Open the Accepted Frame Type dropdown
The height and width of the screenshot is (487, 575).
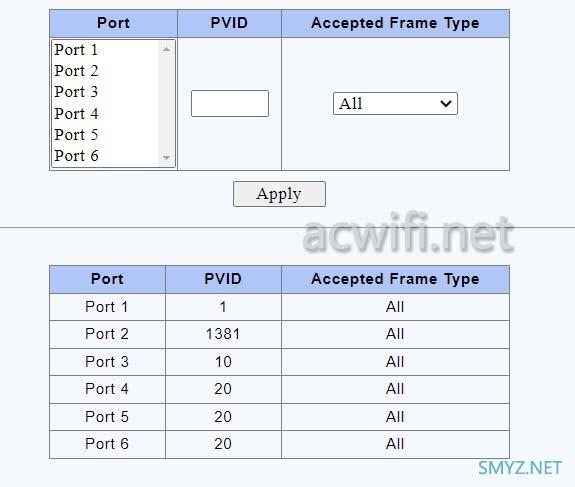[395, 103]
